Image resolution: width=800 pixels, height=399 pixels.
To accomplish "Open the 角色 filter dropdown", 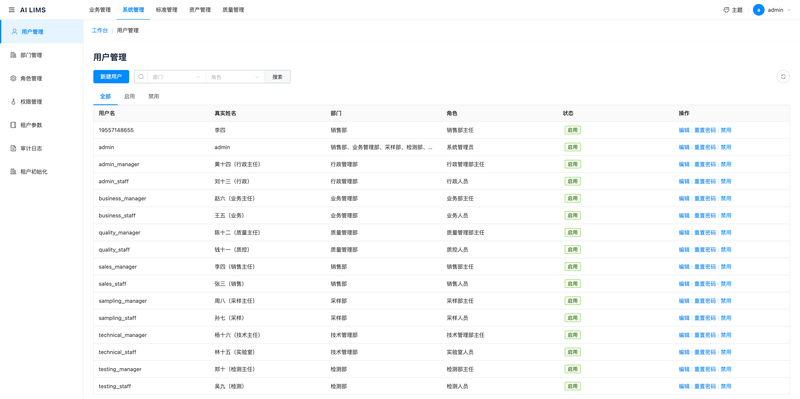I will [235, 77].
